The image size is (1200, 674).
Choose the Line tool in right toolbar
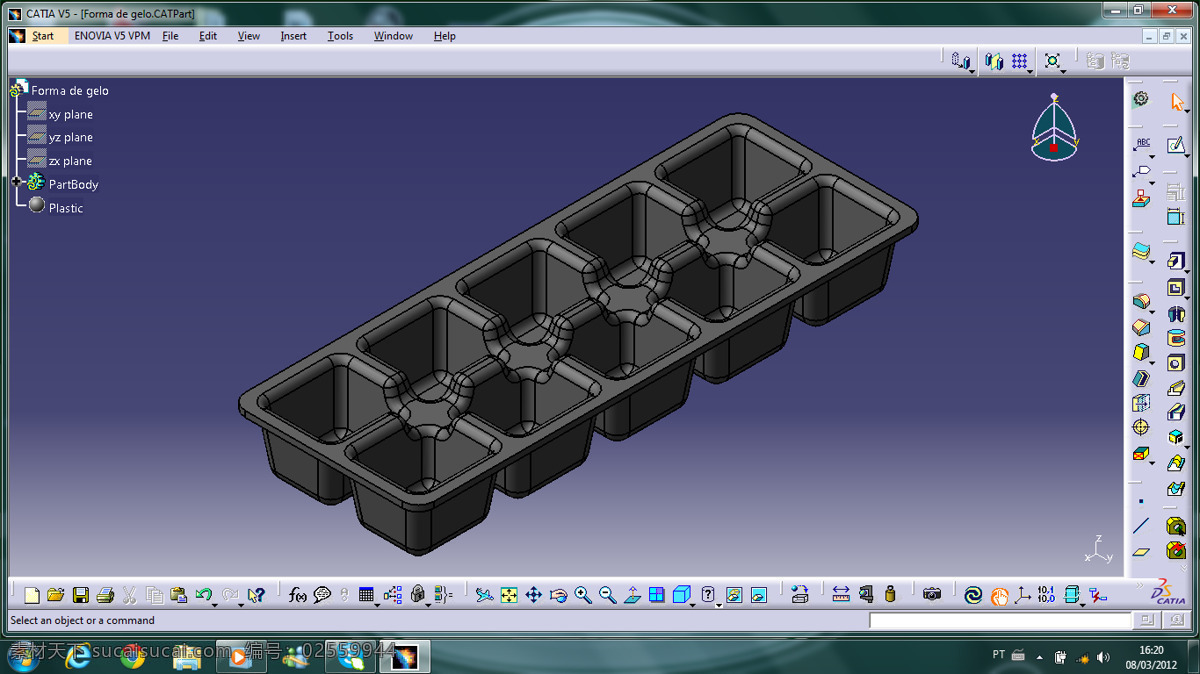[x=1141, y=526]
